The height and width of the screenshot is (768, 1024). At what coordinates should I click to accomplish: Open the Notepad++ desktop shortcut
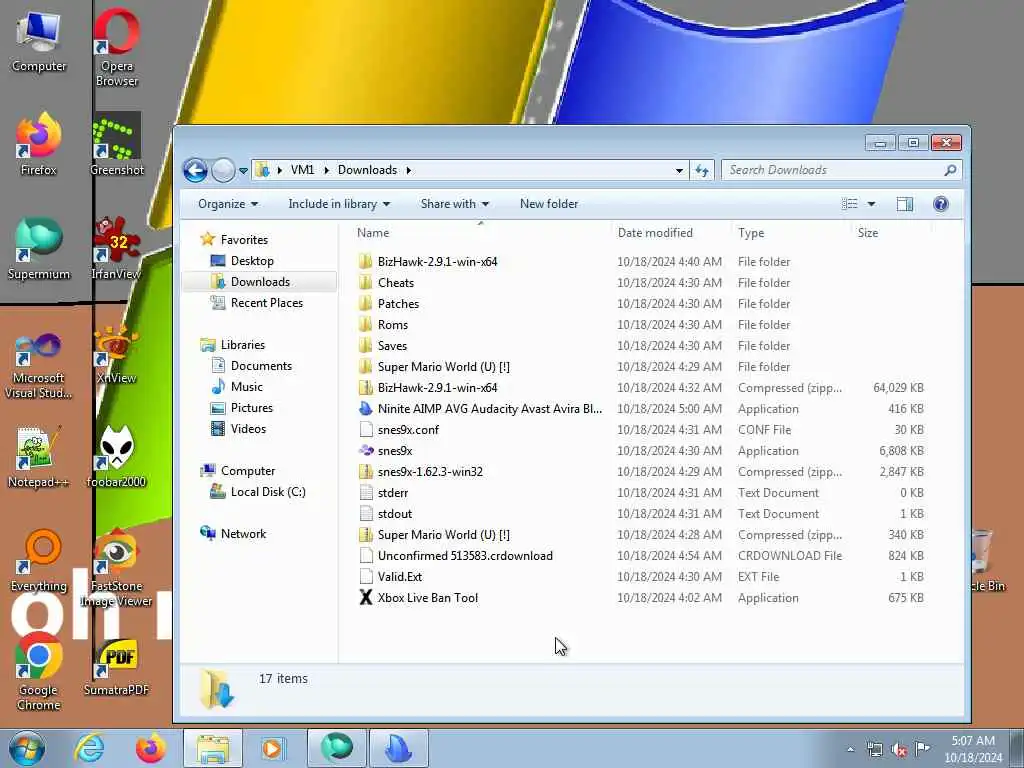39,457
